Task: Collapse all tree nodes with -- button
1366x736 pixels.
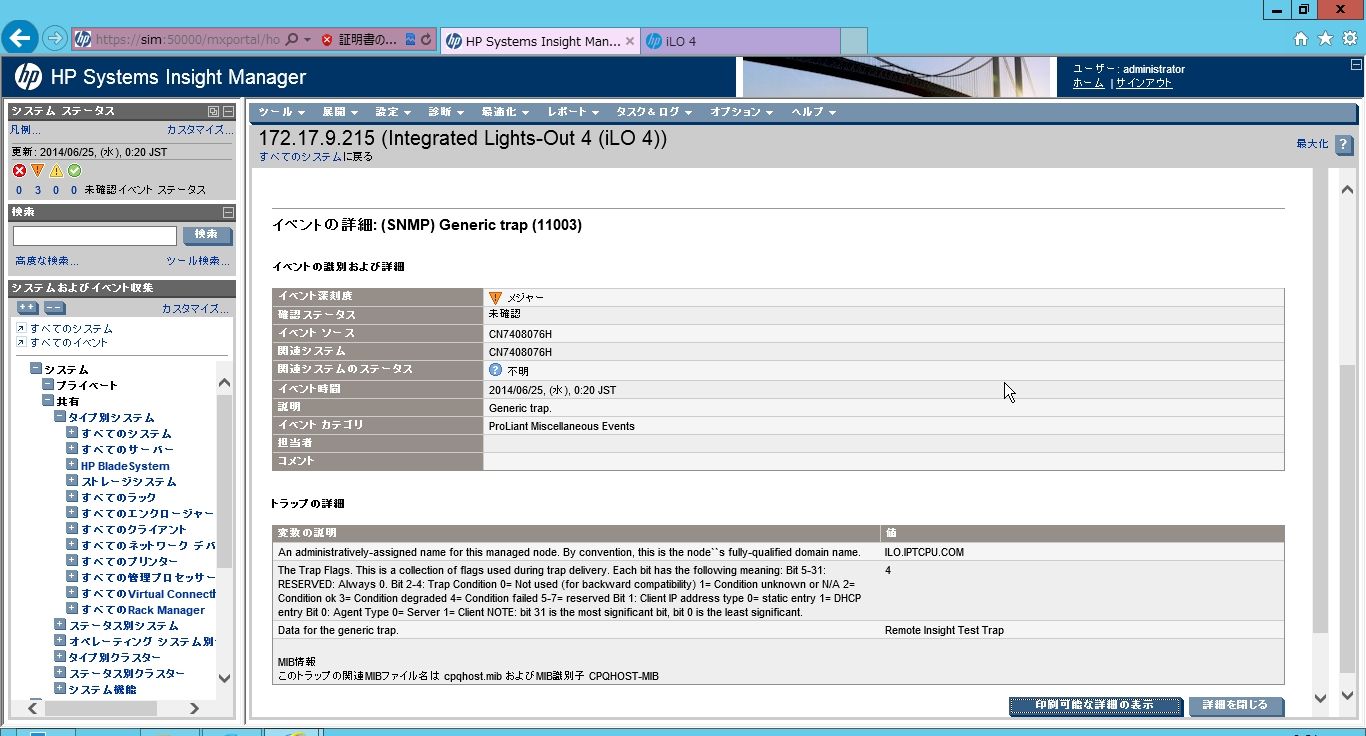Action: (x=54, y=308)
